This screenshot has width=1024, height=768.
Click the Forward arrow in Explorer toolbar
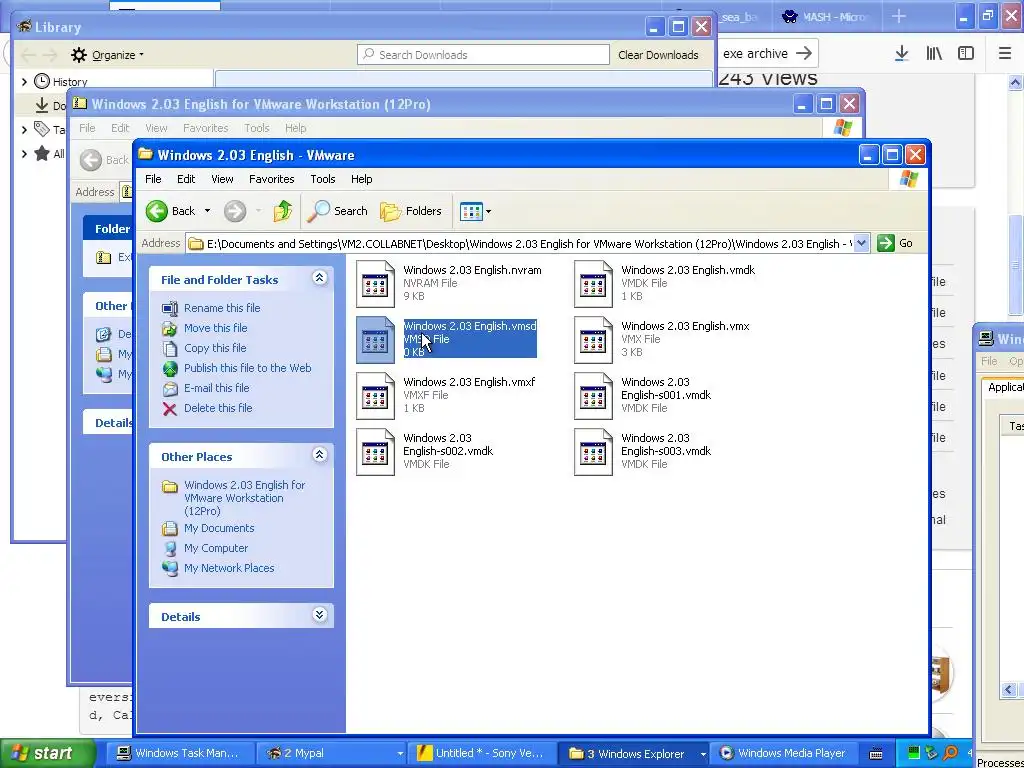(235, 211)
